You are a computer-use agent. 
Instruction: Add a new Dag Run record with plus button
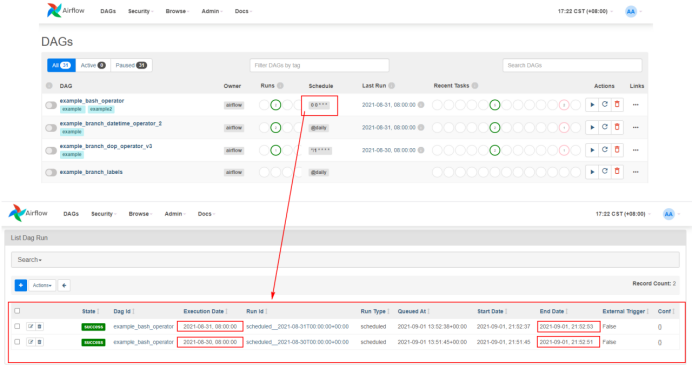[x=21, y=285]
